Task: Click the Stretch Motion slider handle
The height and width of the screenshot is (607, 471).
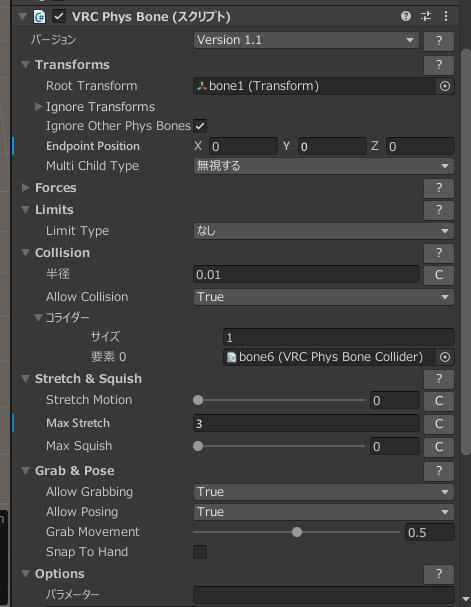Action: 198,400
